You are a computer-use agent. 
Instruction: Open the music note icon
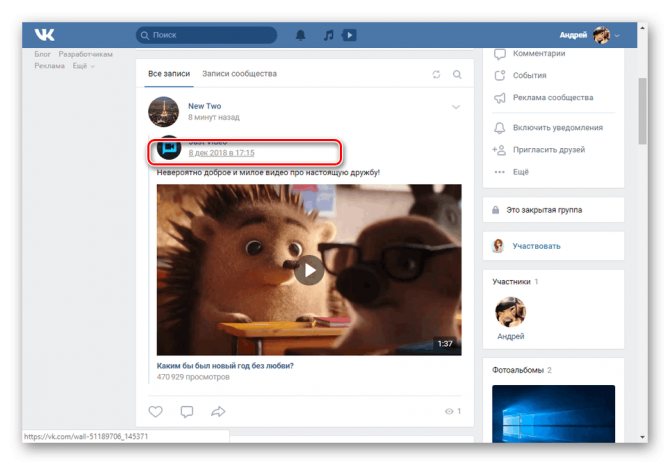coord(329,35)
